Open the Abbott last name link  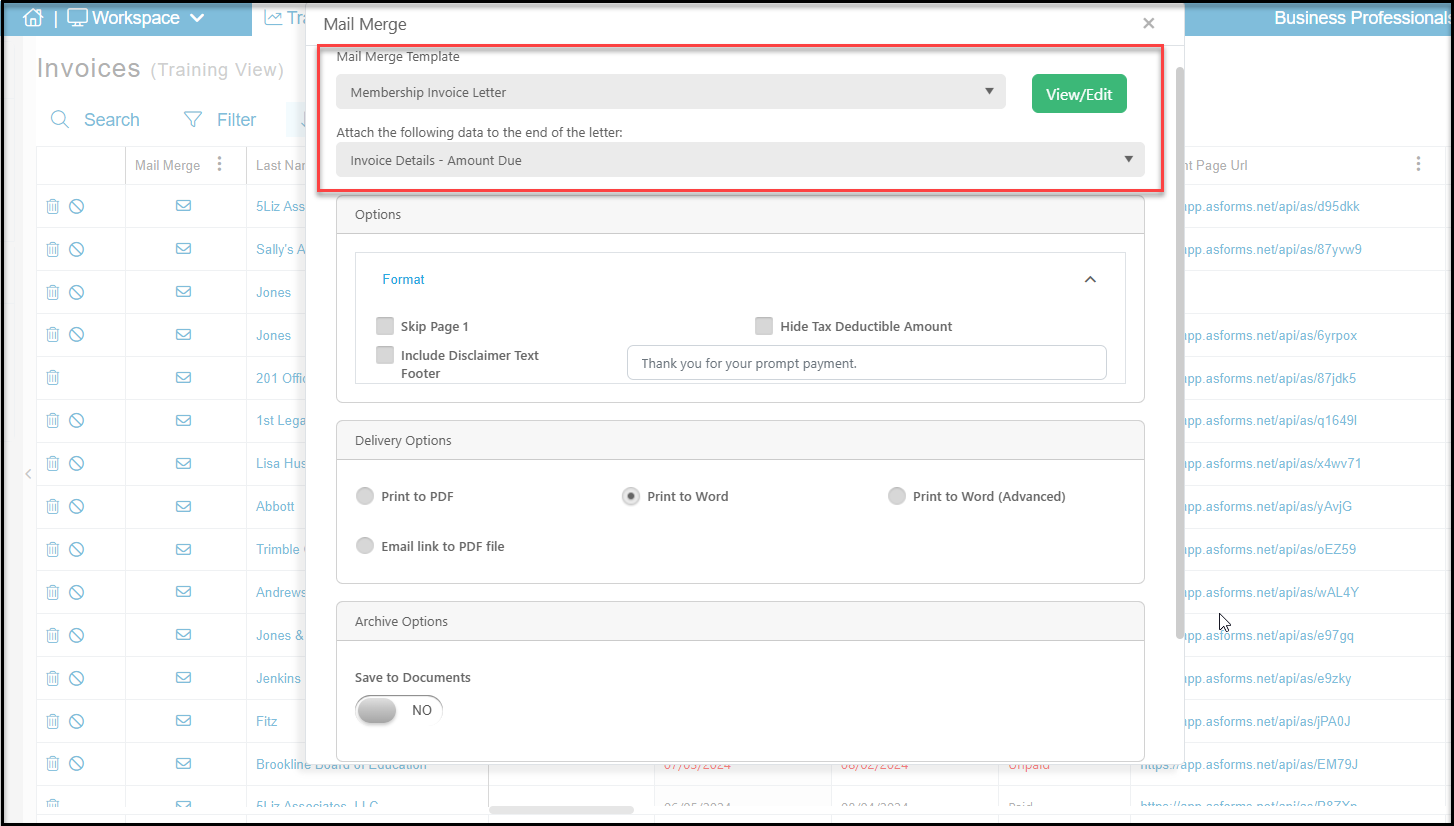pyautogui.click(x=275, y=507)
